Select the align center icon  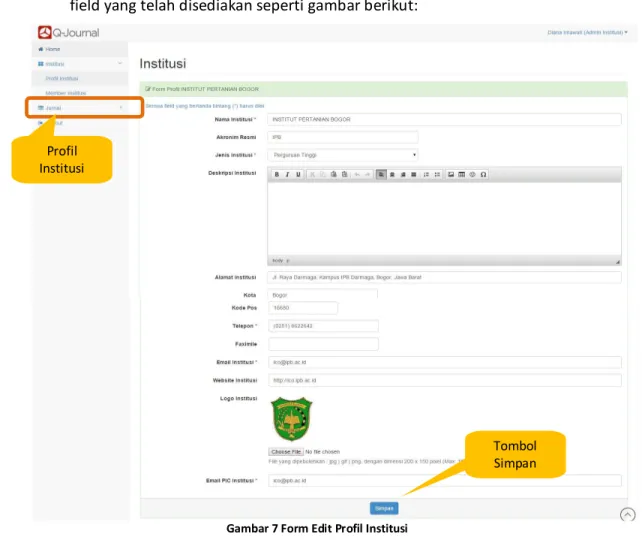[392, 174]
